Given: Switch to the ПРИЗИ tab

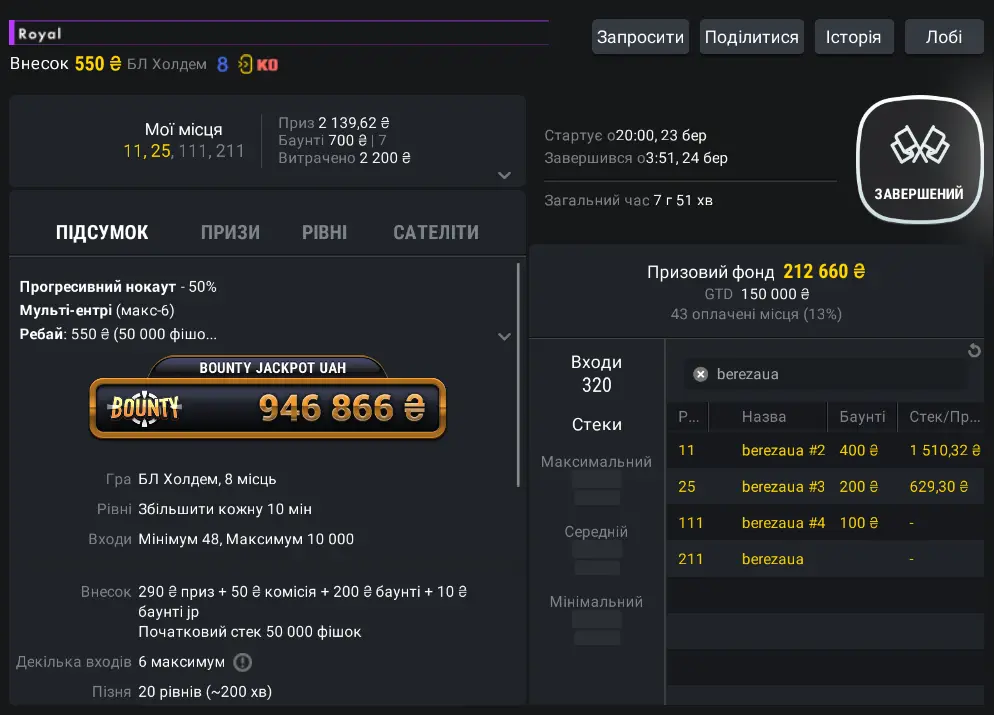Looking at the screenshot, I should pyautogui.click(x=230, y=233).
